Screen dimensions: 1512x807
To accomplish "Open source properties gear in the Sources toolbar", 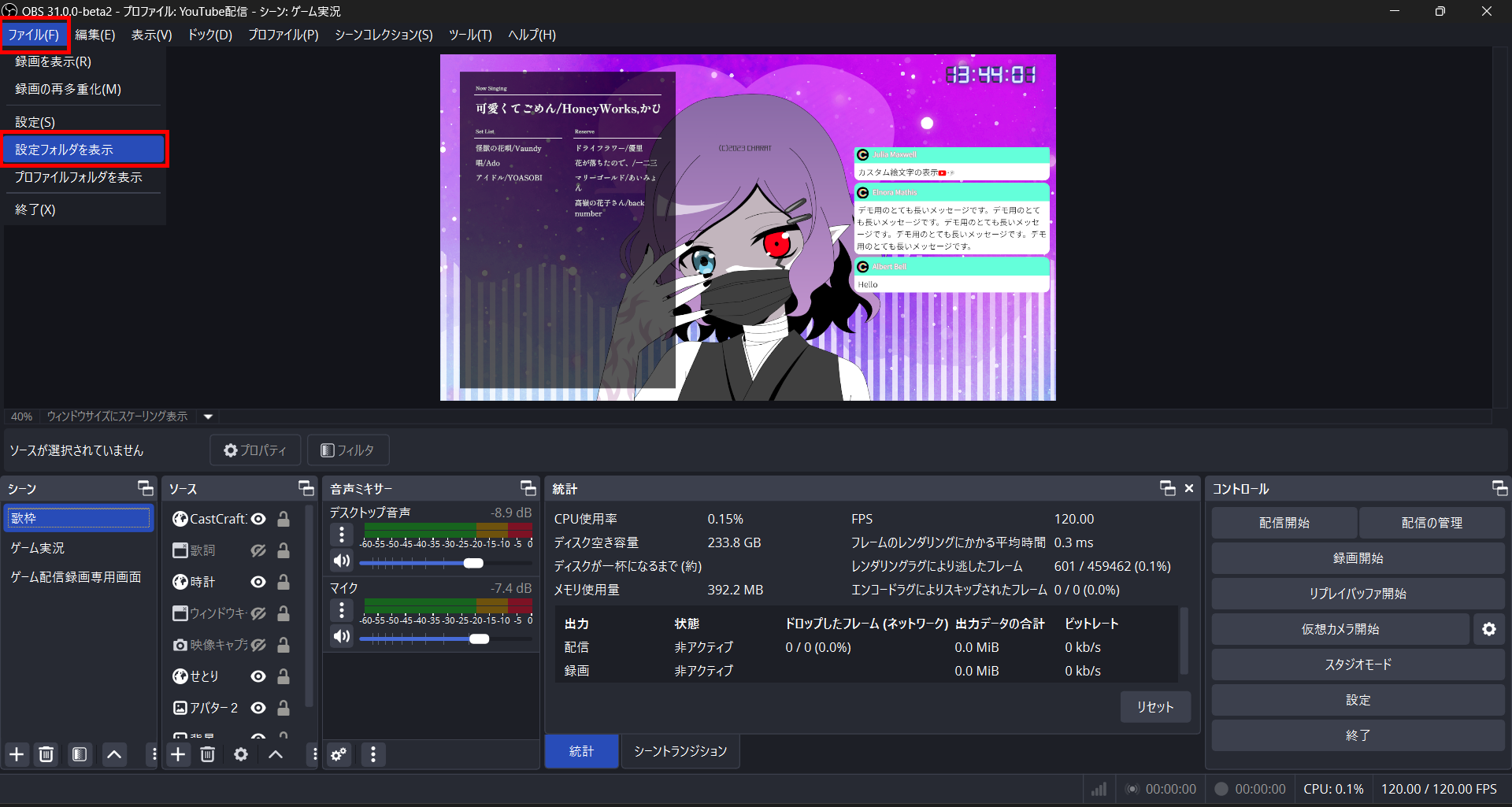I will pos(241,754).
